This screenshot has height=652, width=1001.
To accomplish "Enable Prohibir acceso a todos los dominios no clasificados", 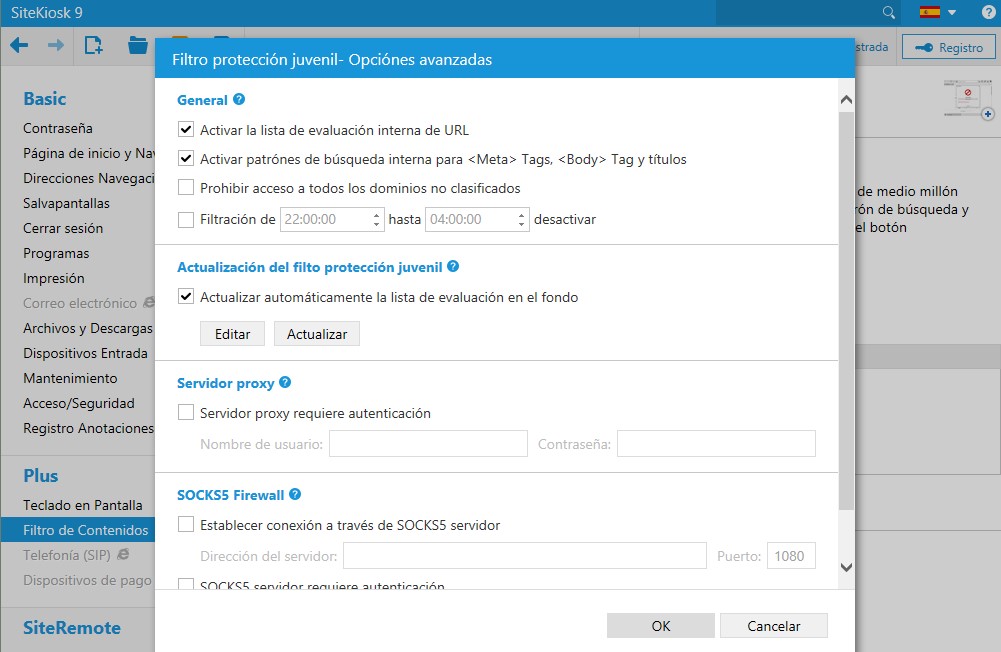I will [x=186, y=188].
